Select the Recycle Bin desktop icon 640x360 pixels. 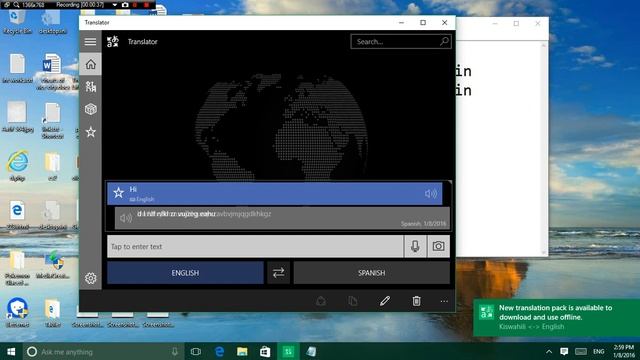pyautogui.click(x=17, y=22)
